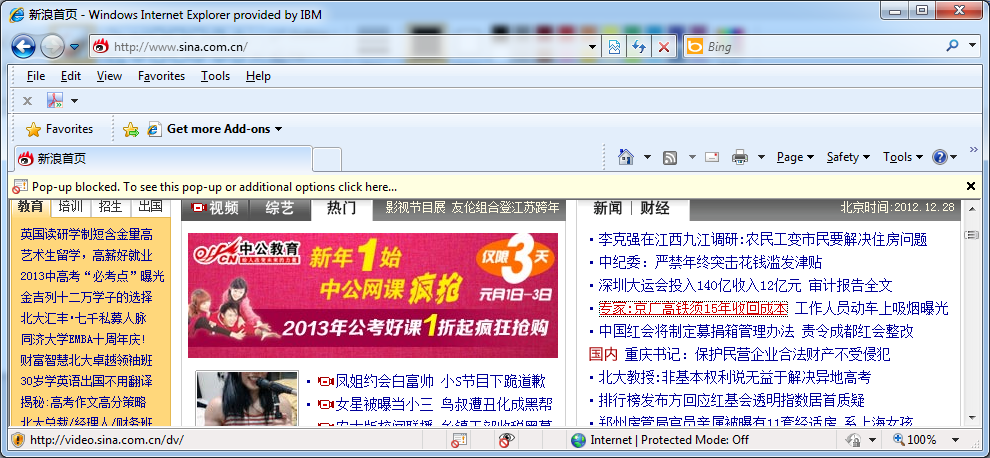Select the 出国 tab
This screenshot has width=990, height=458.
coord(150,206)
